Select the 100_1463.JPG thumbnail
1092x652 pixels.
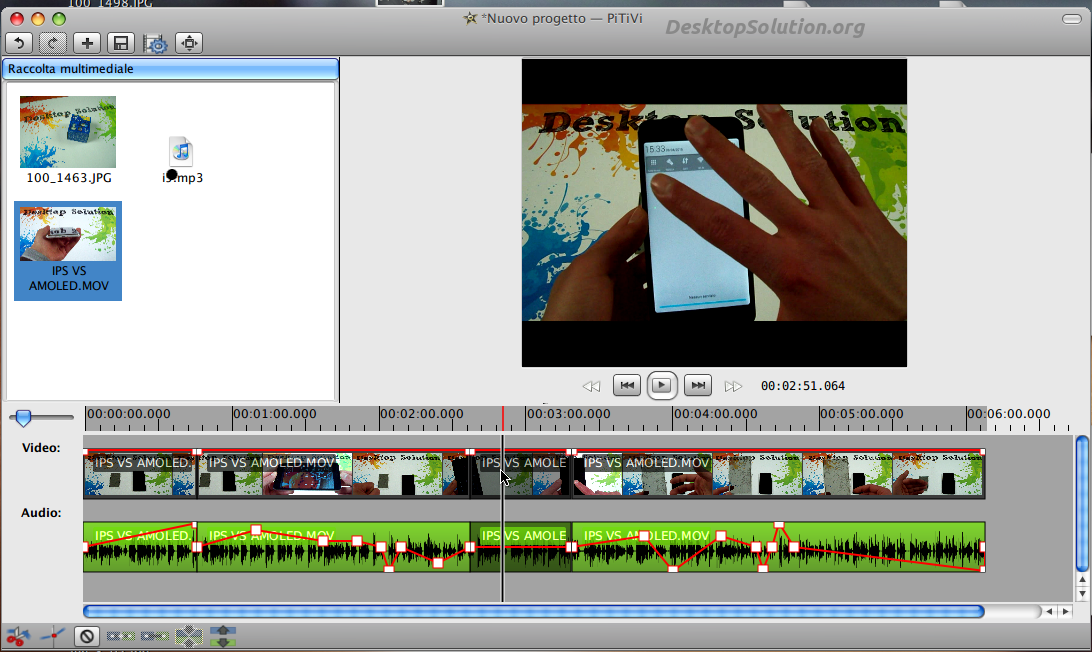[68, 140]
